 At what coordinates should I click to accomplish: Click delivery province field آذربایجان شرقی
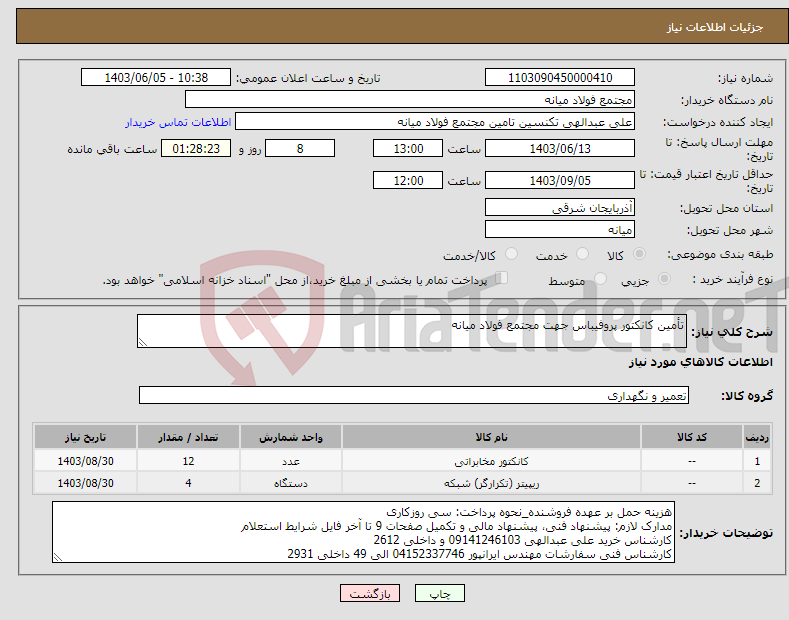560,207
